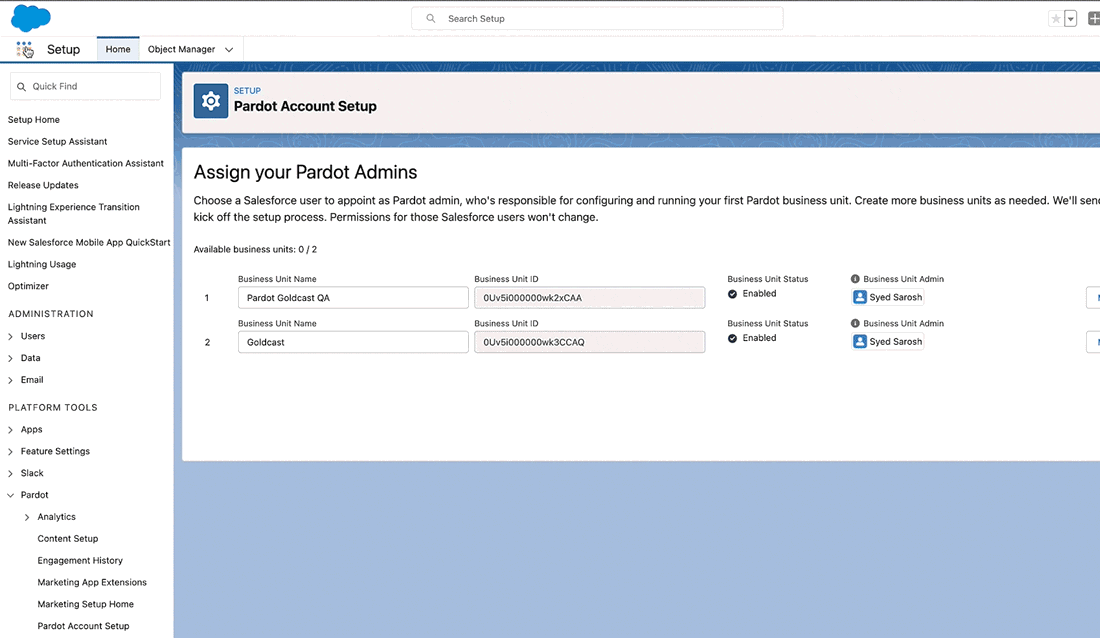Open Content Setup under Pardot

click(68, 538)
